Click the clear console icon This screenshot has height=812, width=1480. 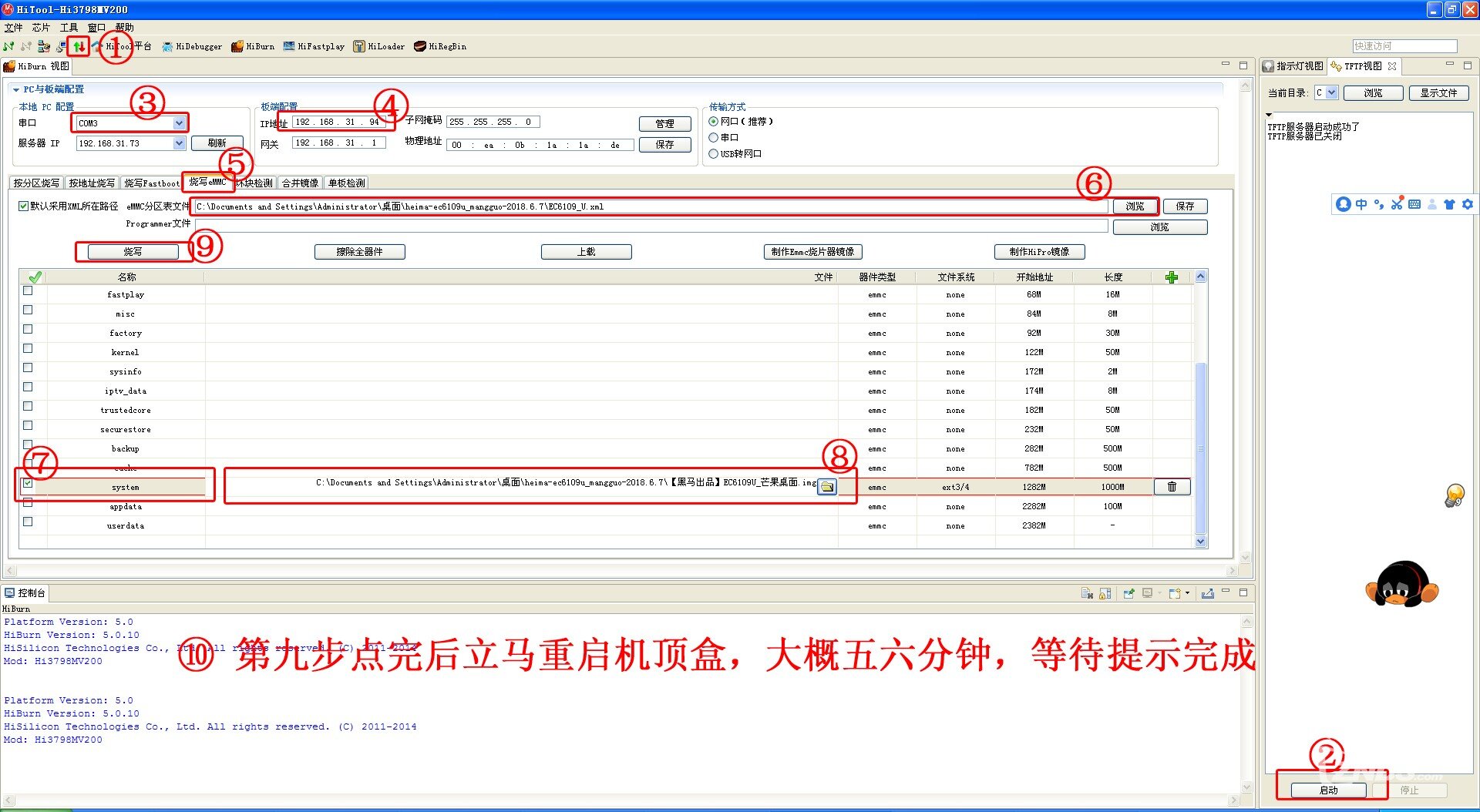click(1087, 593)
